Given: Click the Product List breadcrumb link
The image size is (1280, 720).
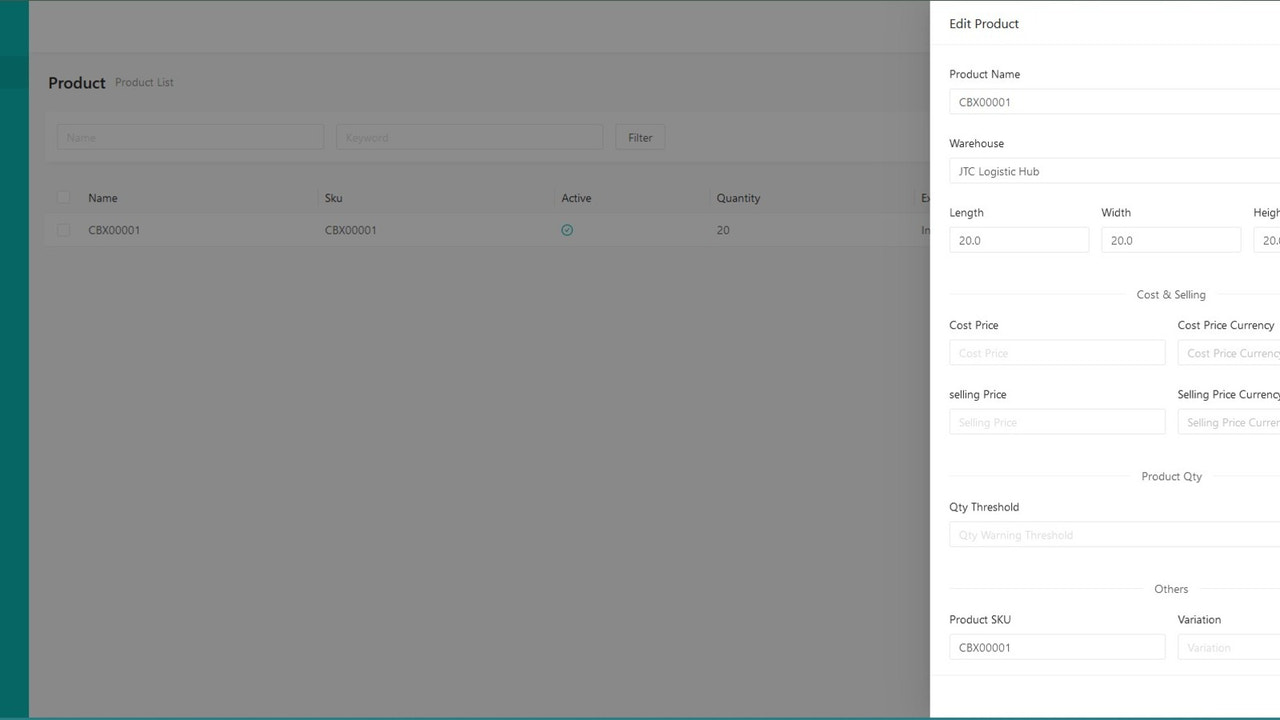Looking at the screenshot, I should [143, 83].
